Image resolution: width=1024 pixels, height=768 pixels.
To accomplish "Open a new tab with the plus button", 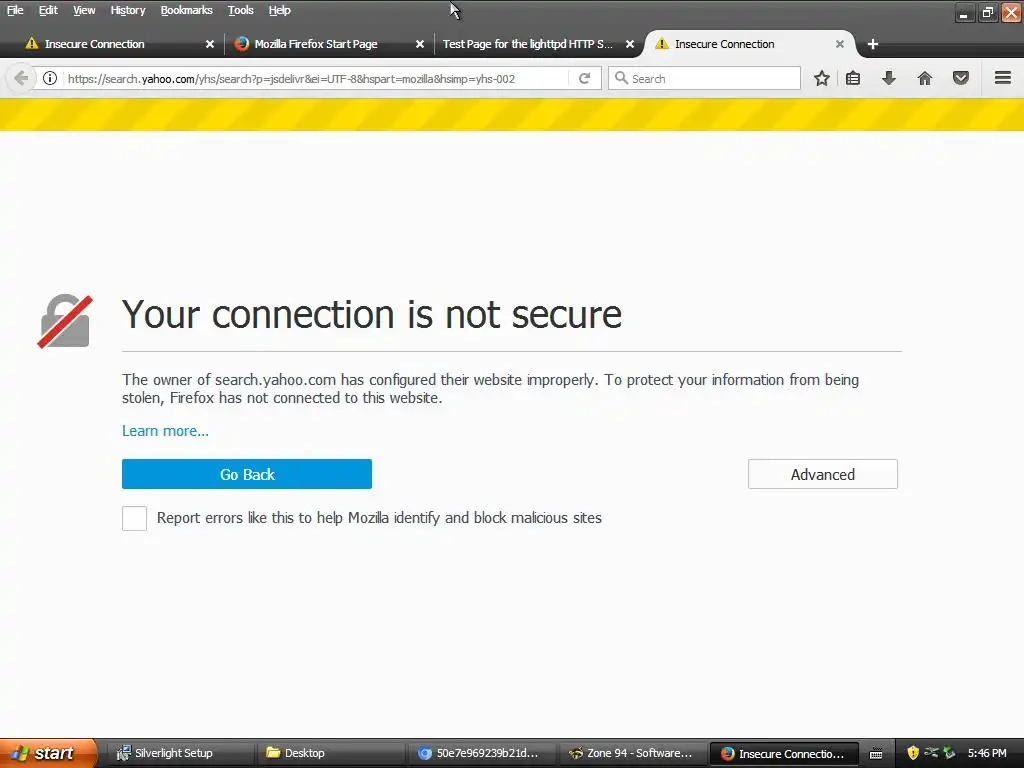I will point(872,44).
